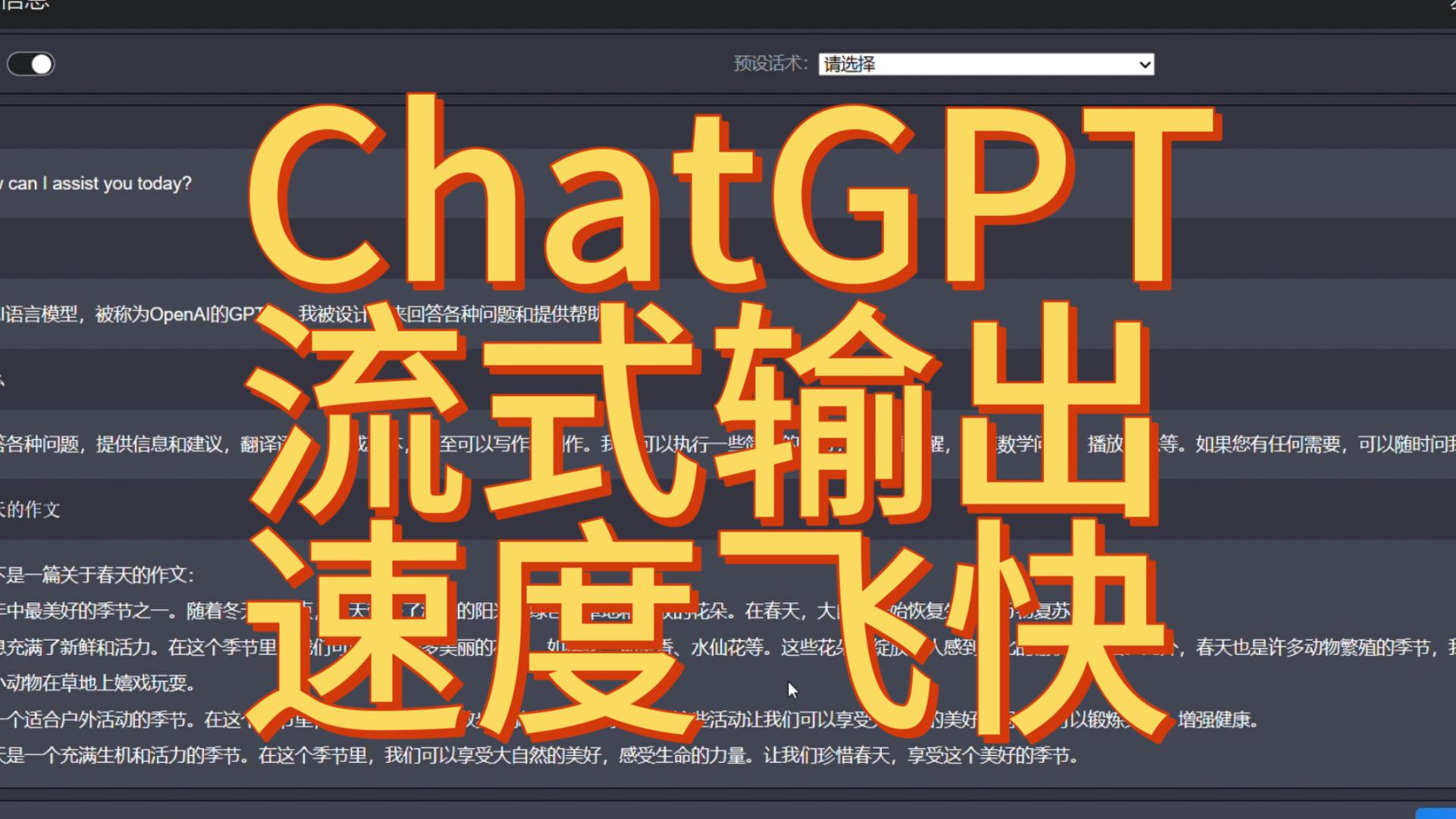Image resolution: width=1456 pixels, height=819 pixels.
Task: Open the 预设话术 preset dropdown
Action: tap(984, 64)
